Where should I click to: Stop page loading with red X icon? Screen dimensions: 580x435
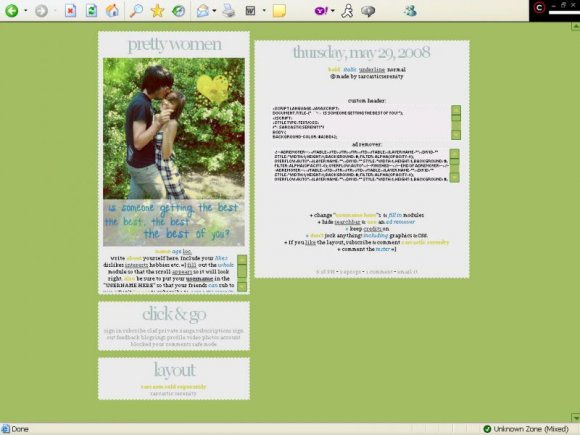(x=70, y=11)
